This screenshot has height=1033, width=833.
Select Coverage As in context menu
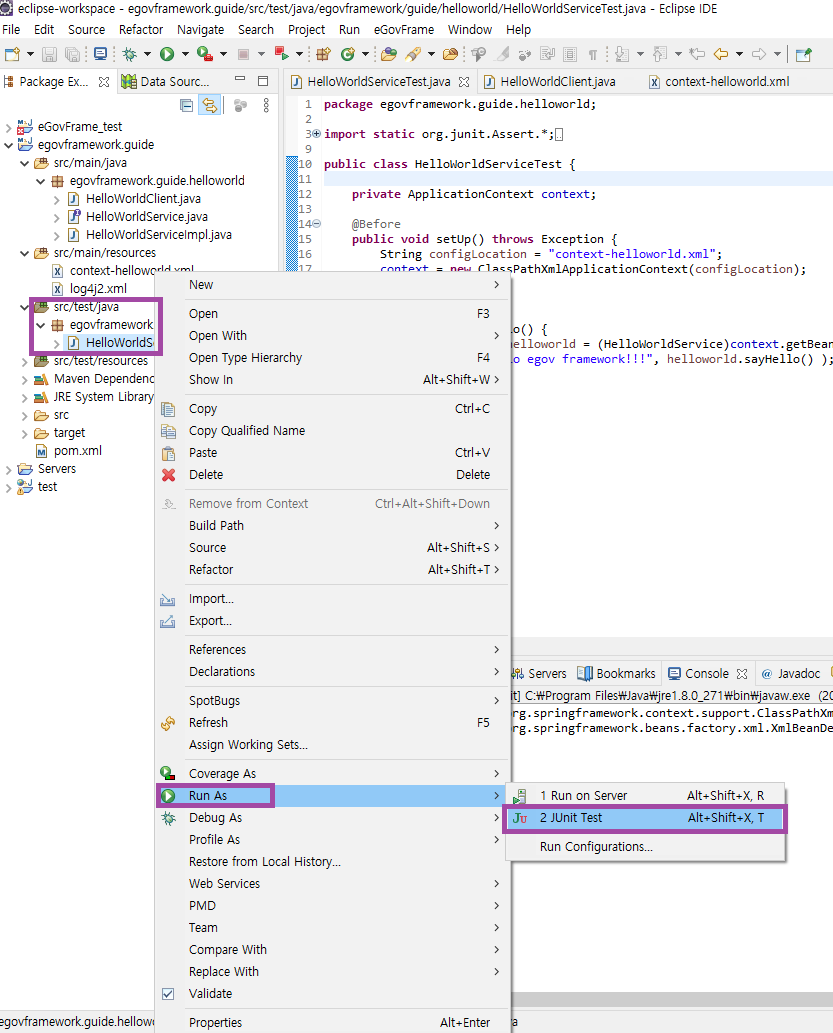(x=332, y=774)
